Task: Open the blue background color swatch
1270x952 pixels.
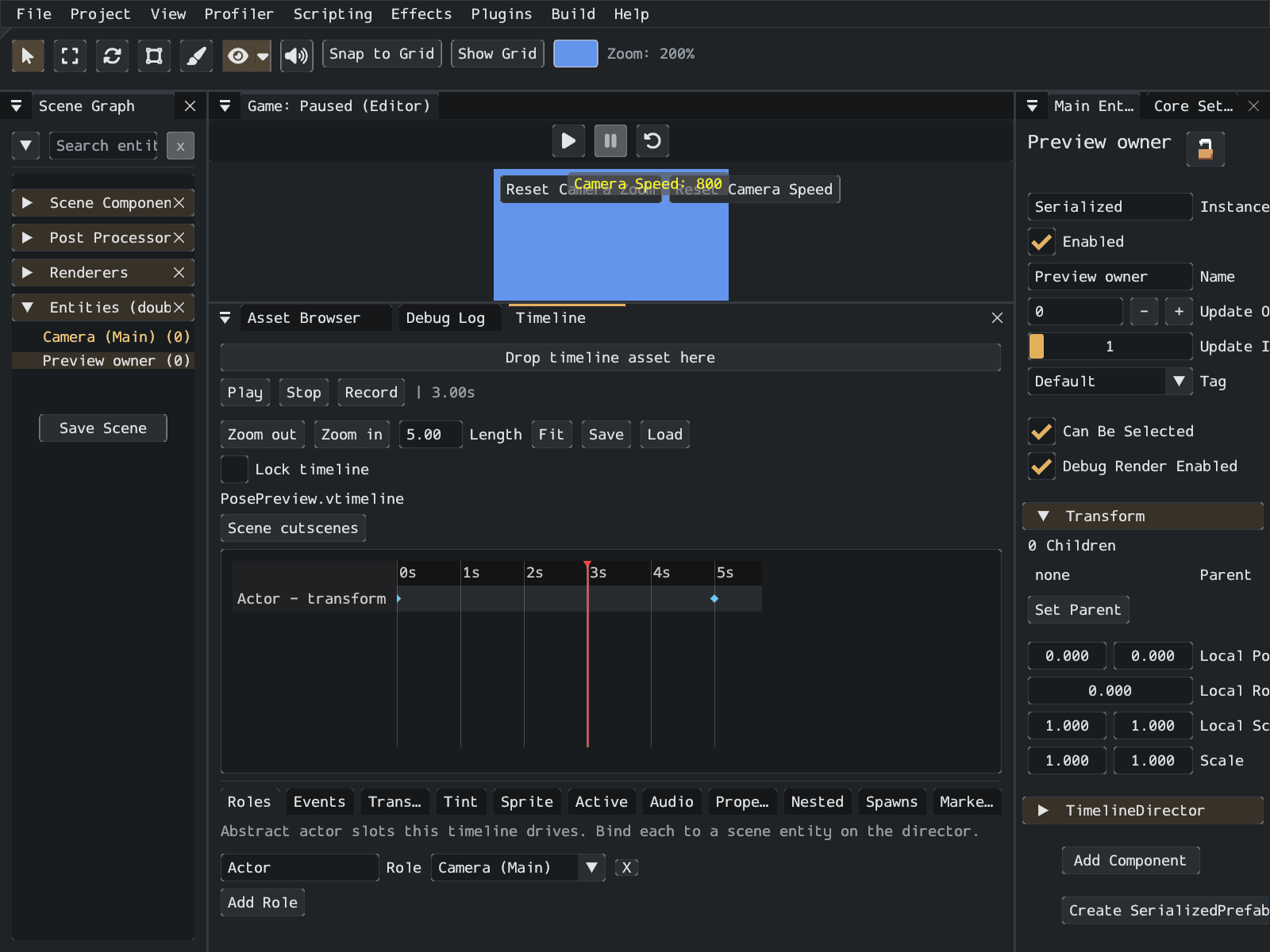Action: coord(575,54)
